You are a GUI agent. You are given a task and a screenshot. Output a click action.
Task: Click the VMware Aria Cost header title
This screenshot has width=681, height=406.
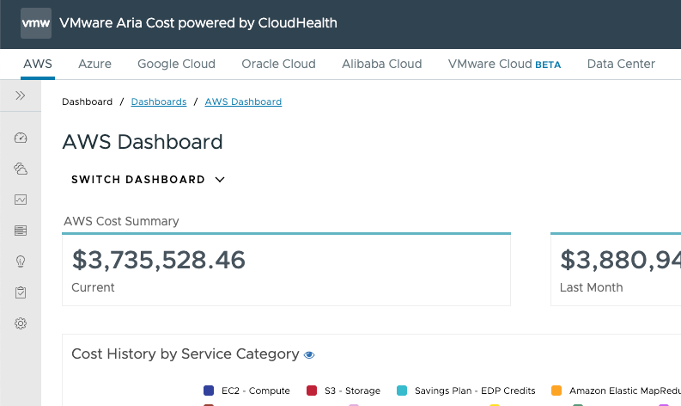(198, 23)
